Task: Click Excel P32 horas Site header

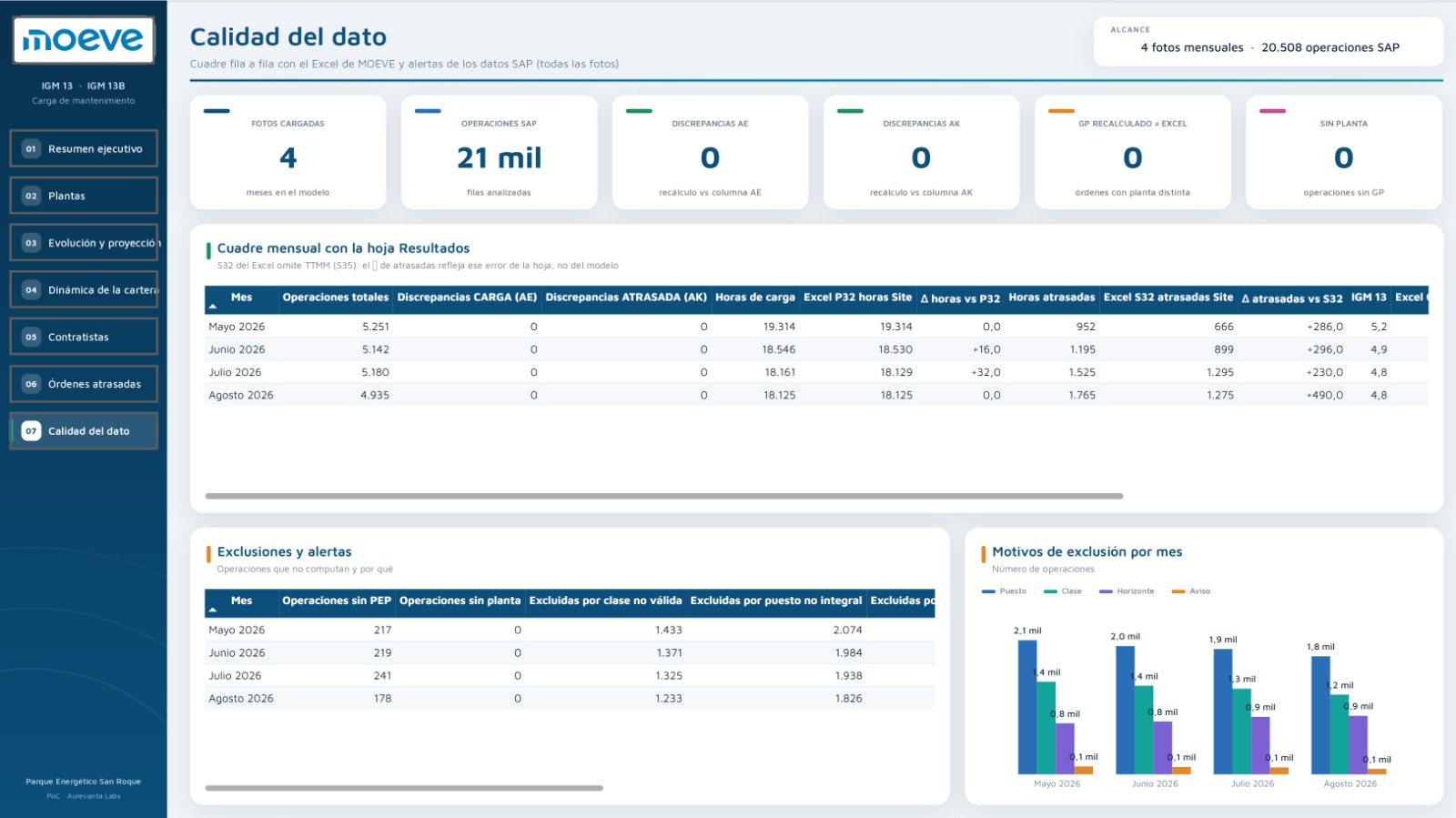Action: [x=857, y=298]
